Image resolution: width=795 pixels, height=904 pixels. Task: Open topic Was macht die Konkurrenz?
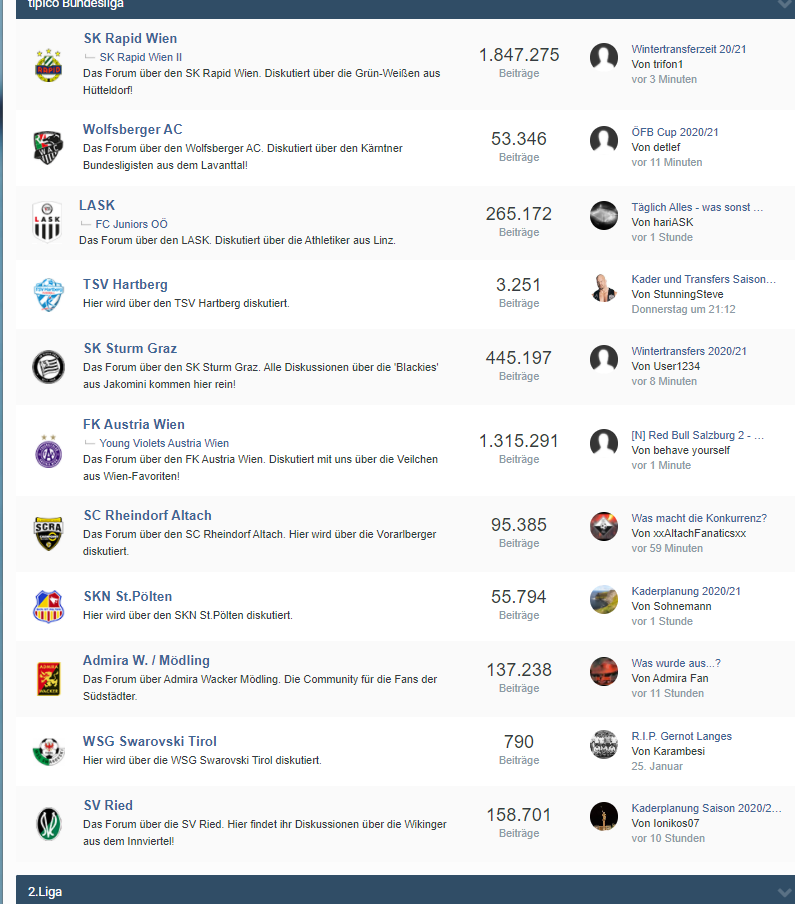pos(699,518)
